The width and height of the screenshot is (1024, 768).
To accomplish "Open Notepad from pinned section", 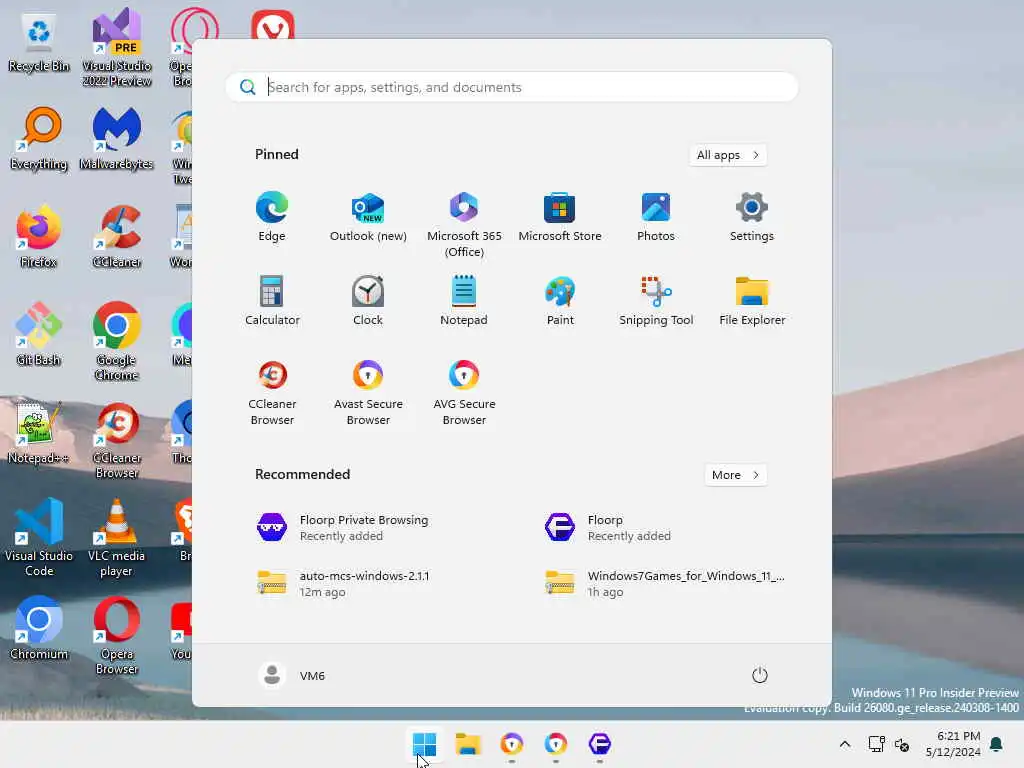I will point(464,301).
